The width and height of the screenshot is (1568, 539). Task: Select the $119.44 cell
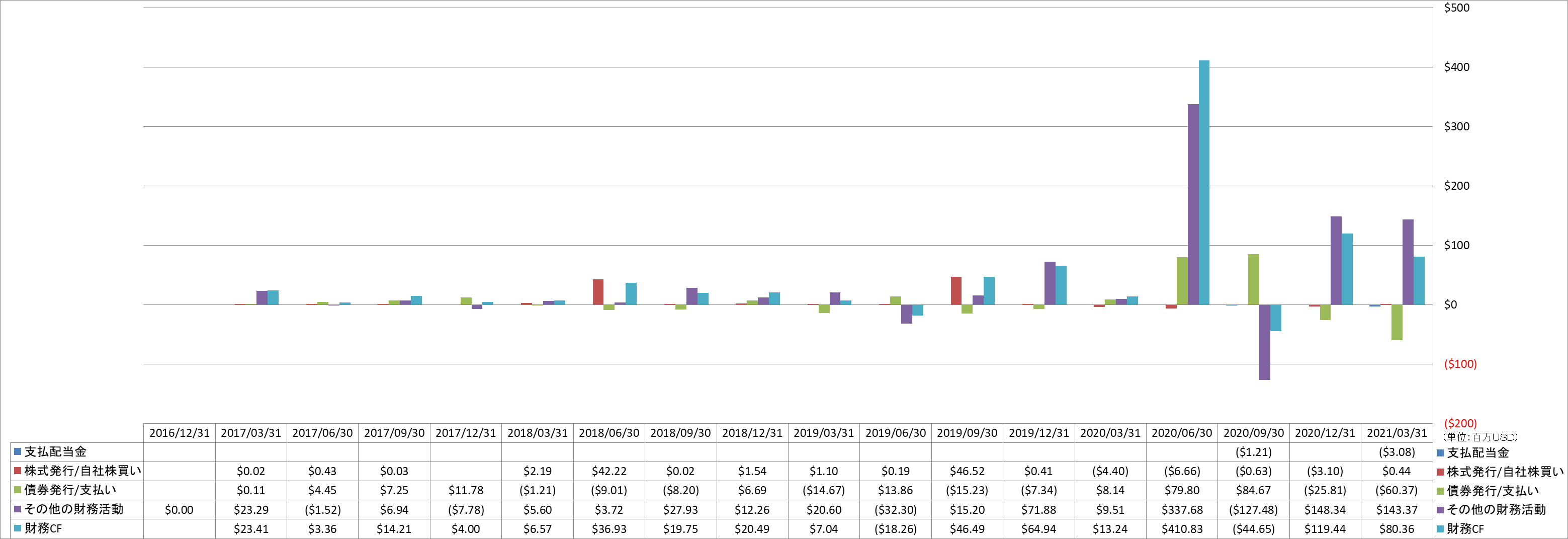coord(1325,529)
